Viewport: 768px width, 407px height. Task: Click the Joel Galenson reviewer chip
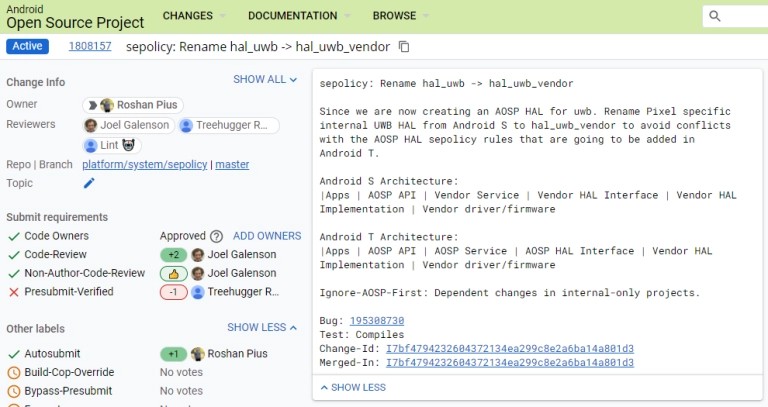(x=128, y=125)
